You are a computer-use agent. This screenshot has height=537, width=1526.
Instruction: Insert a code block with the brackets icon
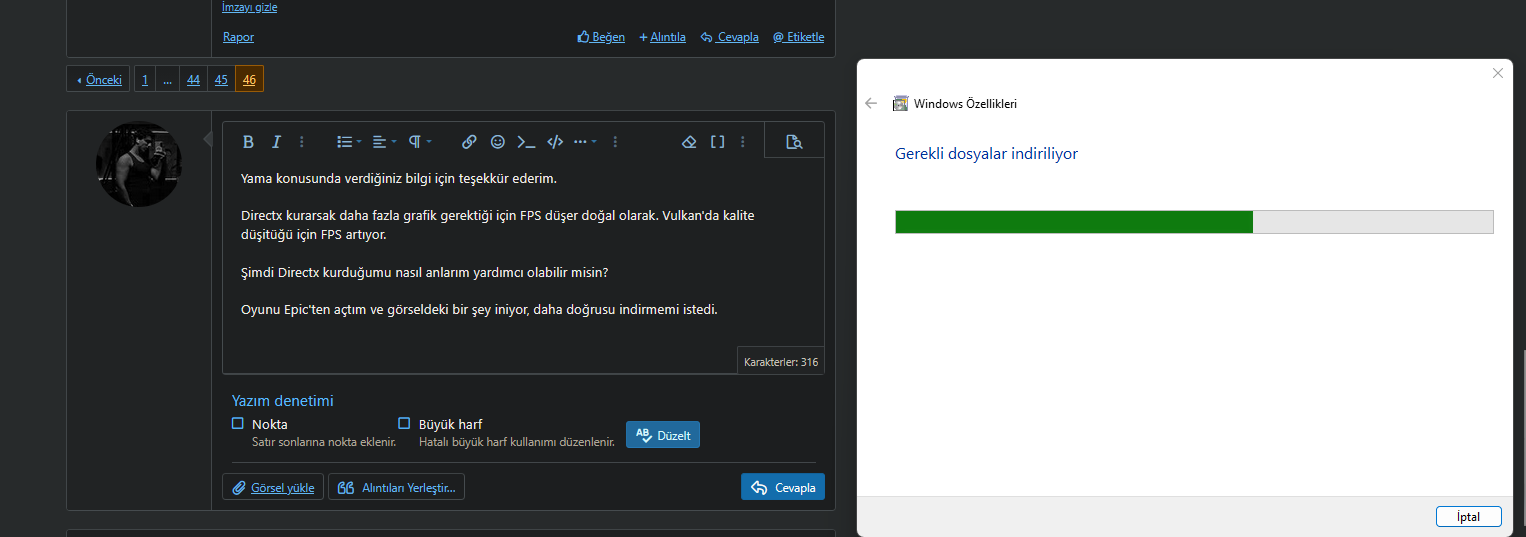point(556,142)
